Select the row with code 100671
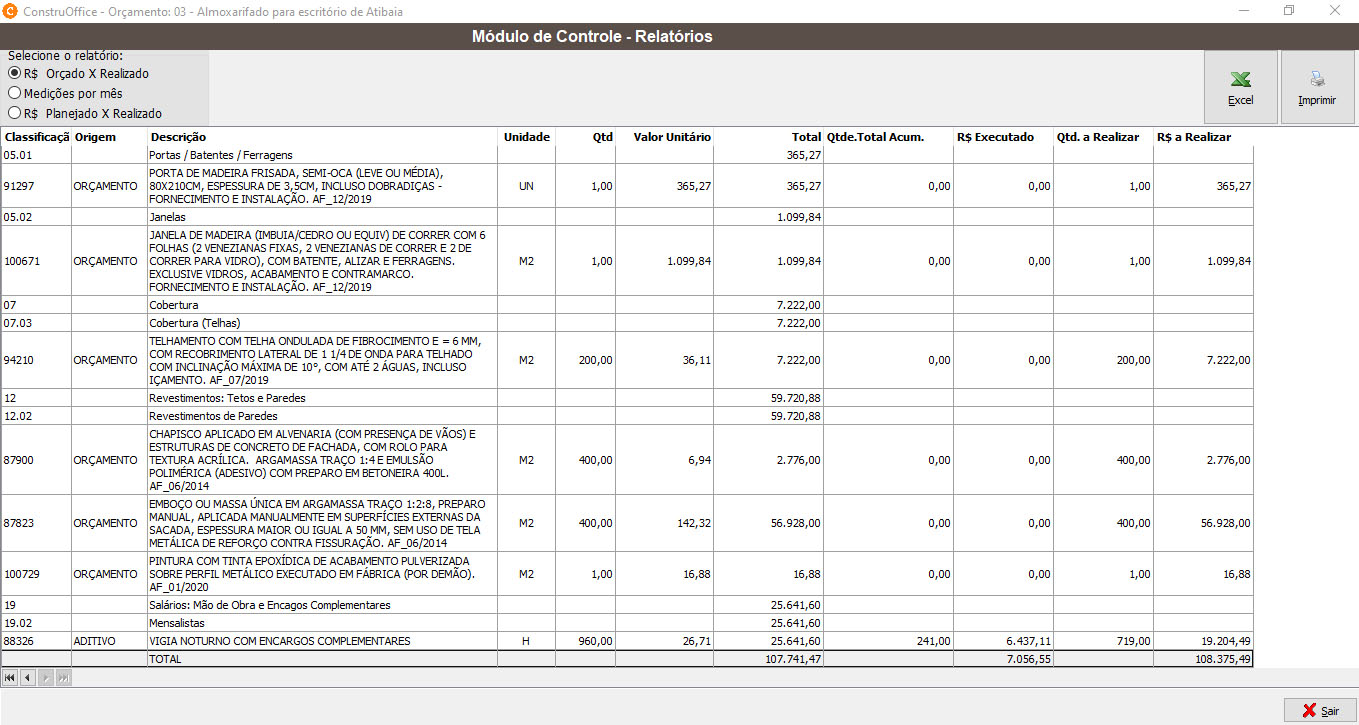 point(627,261)
